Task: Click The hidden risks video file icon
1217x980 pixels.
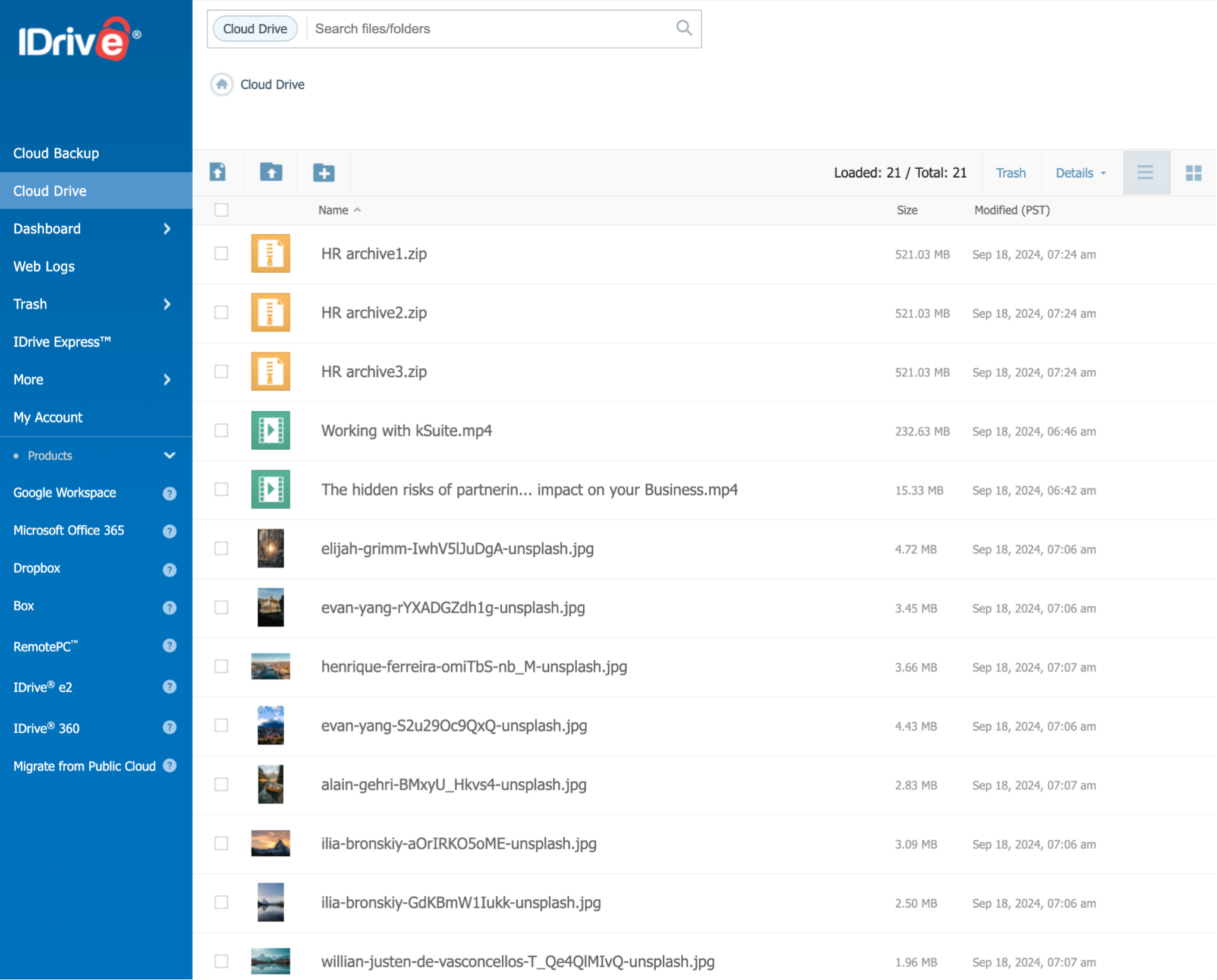Action: (x=271, y=489)
